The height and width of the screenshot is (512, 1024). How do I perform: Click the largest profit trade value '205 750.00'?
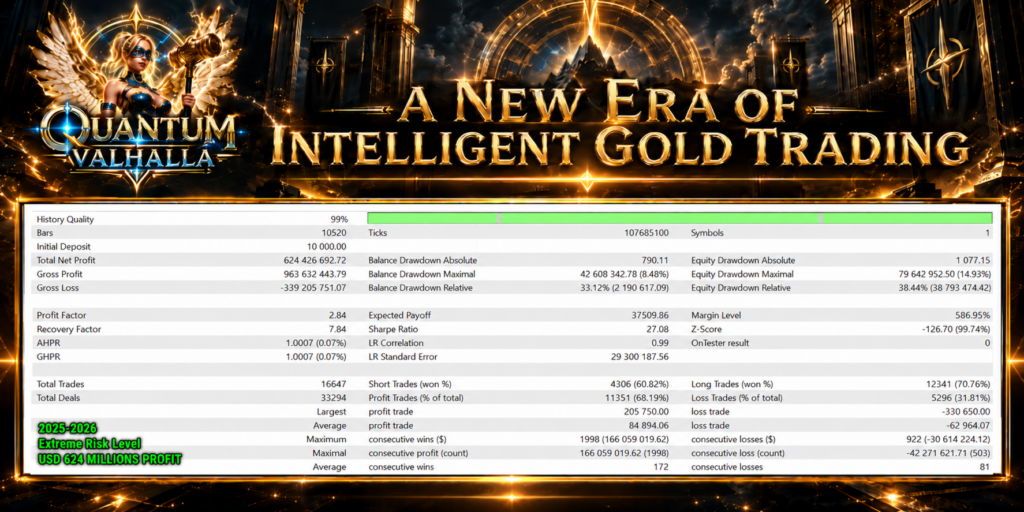(647, 411)
